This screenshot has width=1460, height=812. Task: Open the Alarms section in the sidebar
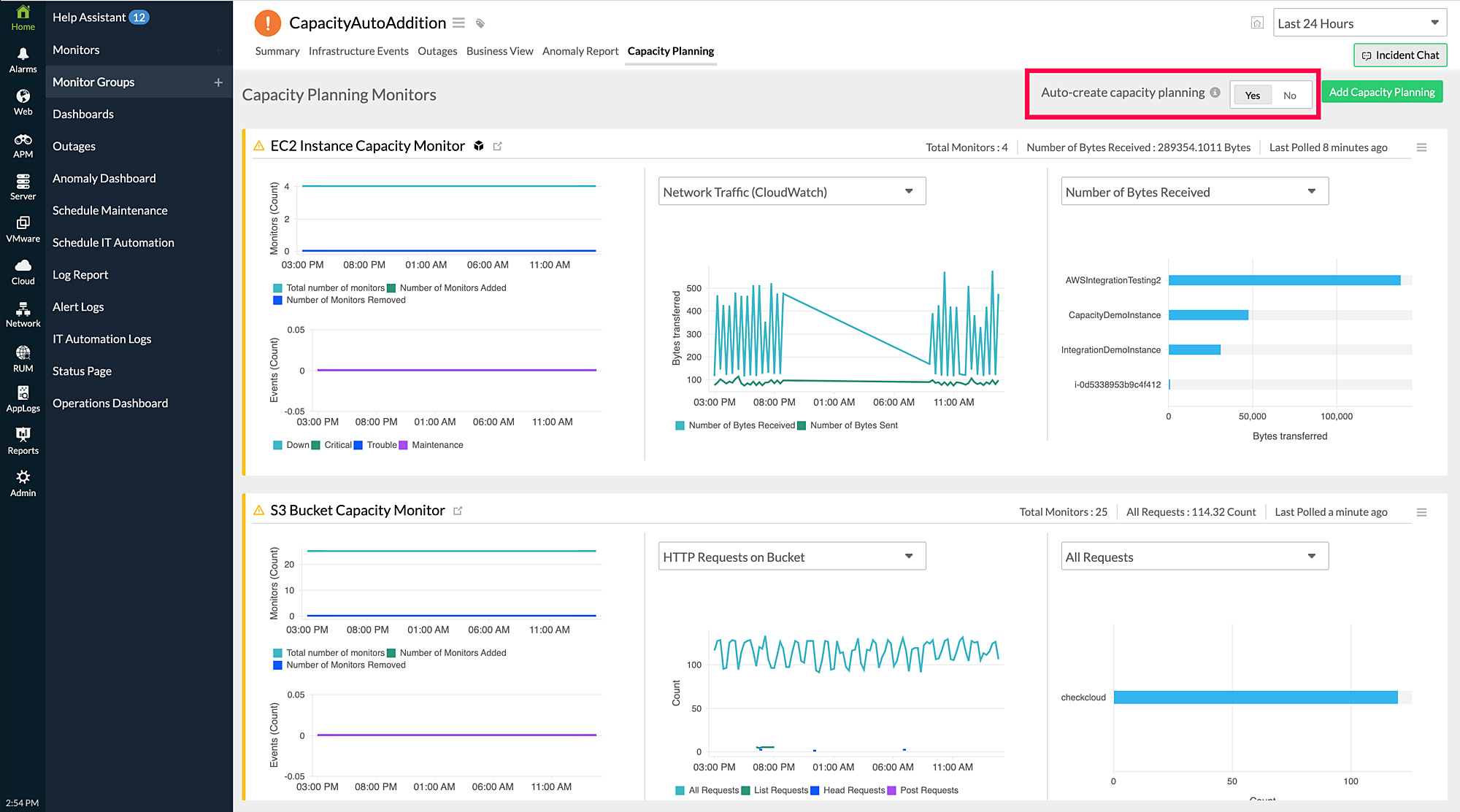point(23,58)
